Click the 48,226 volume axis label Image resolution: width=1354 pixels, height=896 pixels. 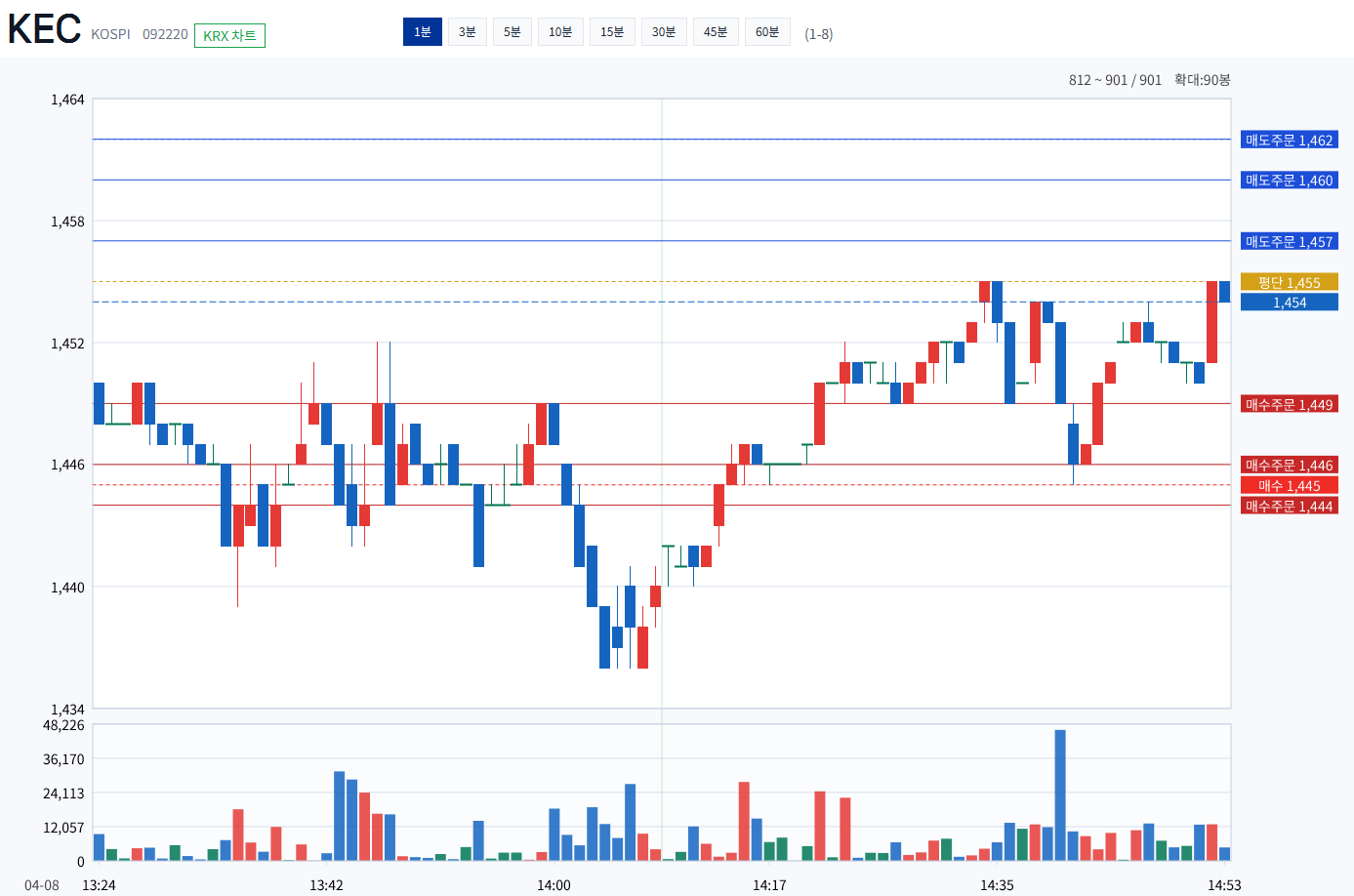tap(63, 725)
